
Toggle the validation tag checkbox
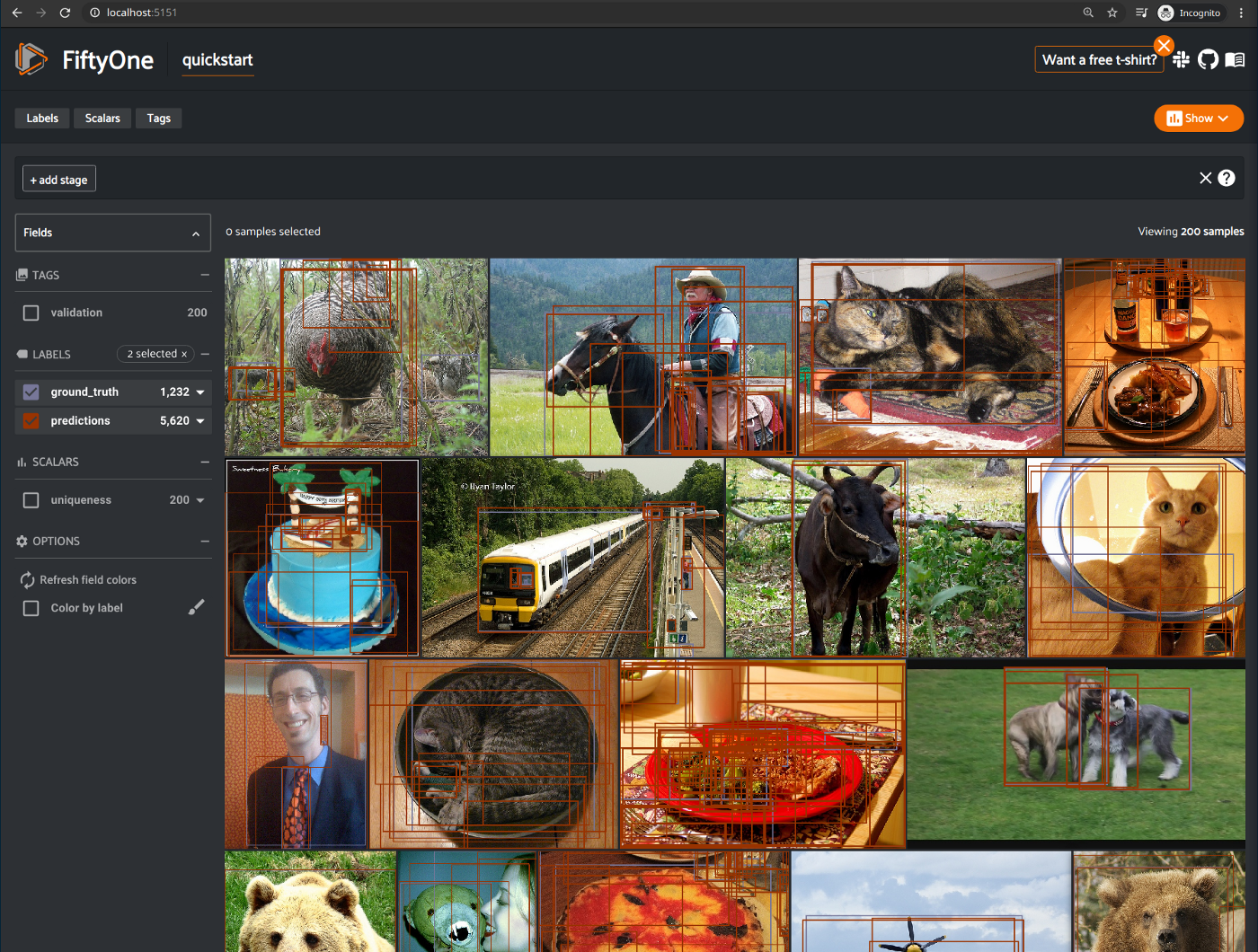tap(31, 313)
